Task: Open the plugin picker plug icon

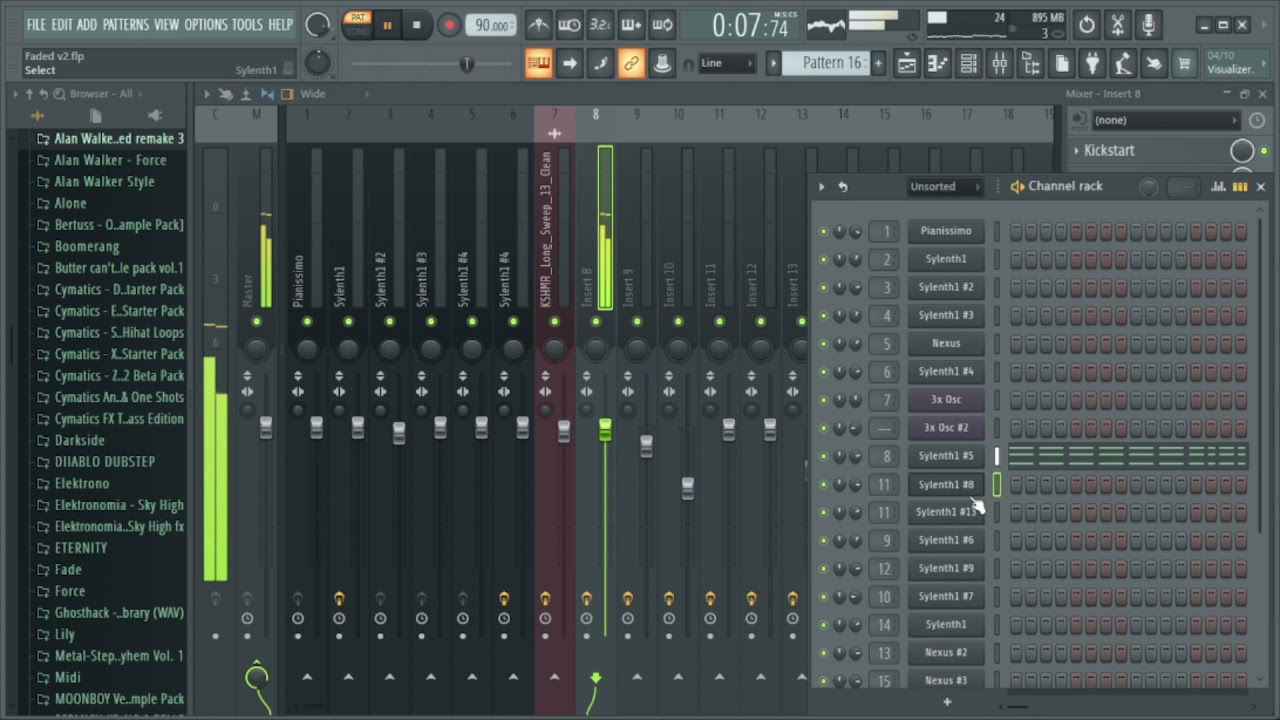Action: (1092, 64)
